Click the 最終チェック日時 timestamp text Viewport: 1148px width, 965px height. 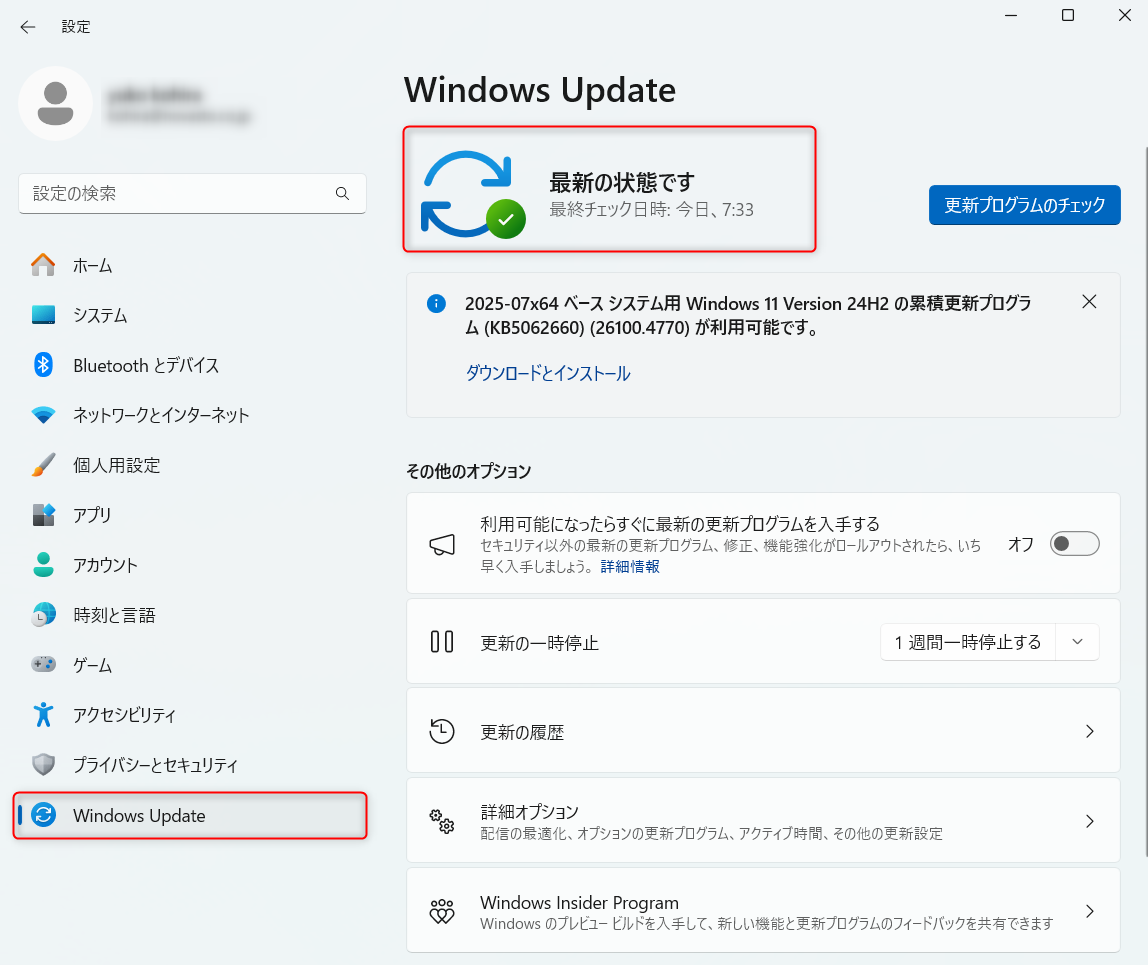click(651, 209)
